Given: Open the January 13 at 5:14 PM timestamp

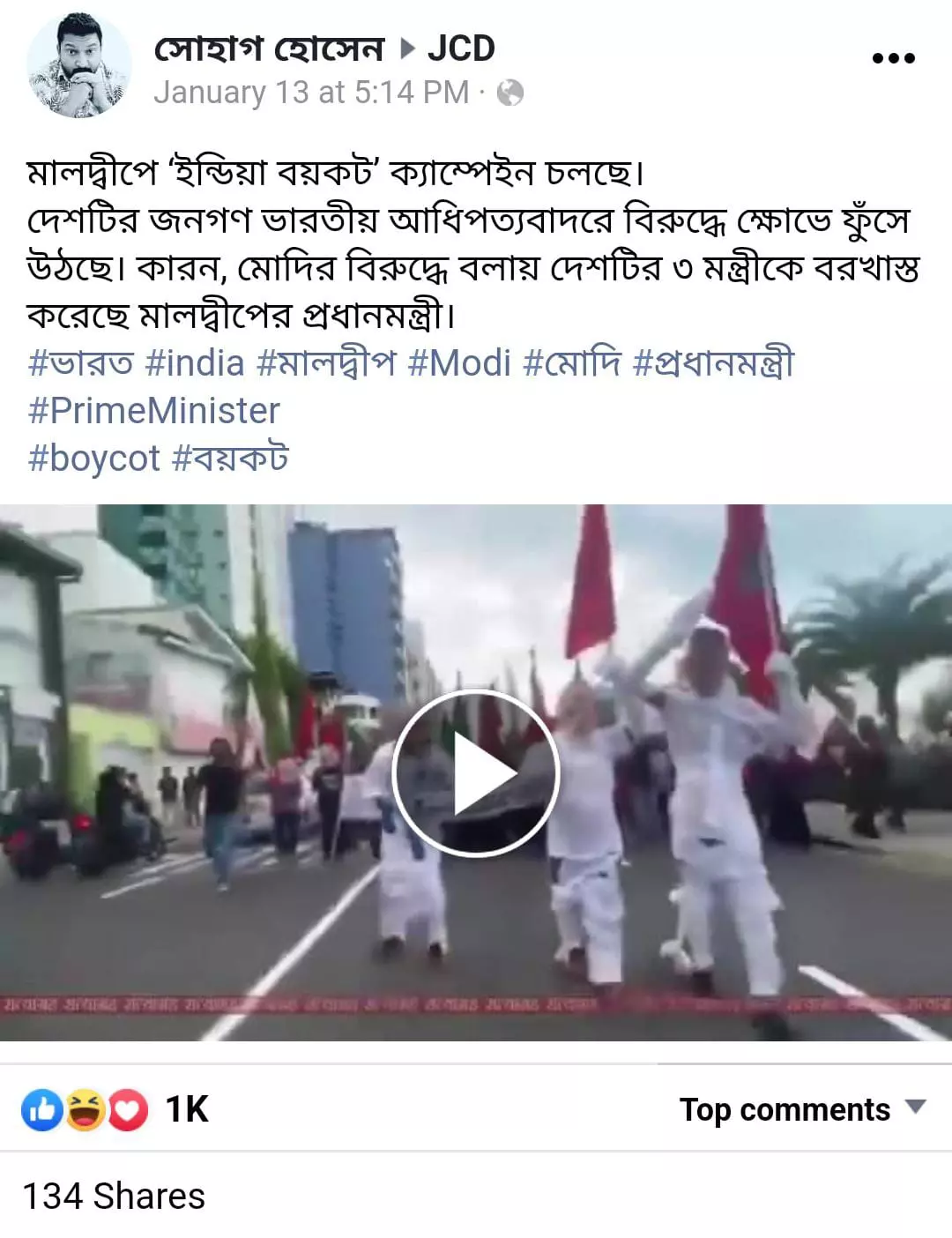Looking at the screenshot, I should tap(311, 93).
